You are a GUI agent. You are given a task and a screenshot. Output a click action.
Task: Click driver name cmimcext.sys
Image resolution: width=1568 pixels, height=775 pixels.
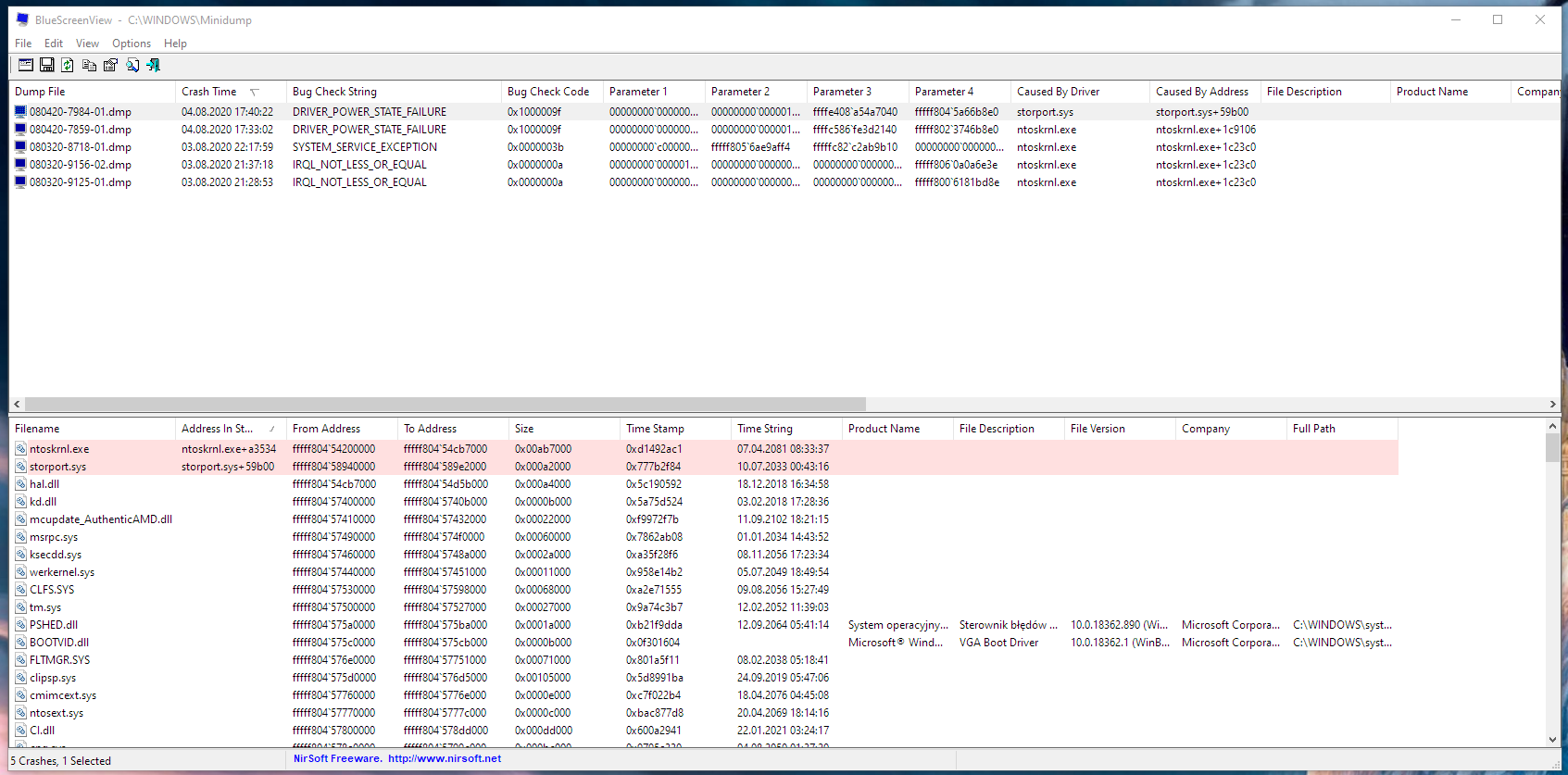coord(63,695)
